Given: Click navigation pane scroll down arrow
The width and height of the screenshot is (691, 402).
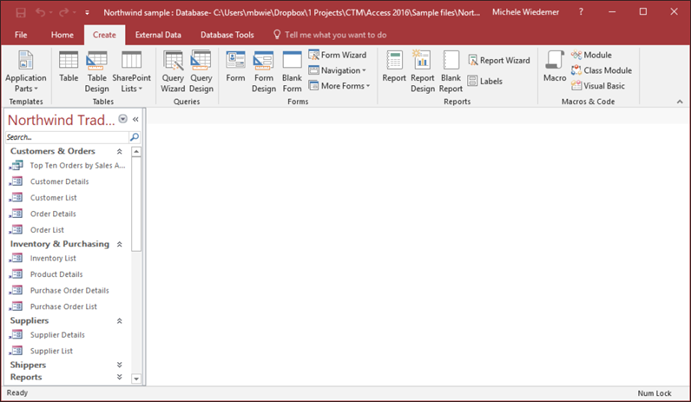Looking at the screenshot, I should (x=136, y=379).
